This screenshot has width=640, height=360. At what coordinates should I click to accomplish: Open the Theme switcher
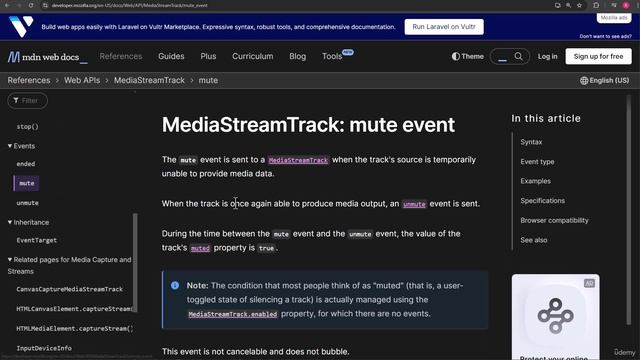(x=468, y=56)
